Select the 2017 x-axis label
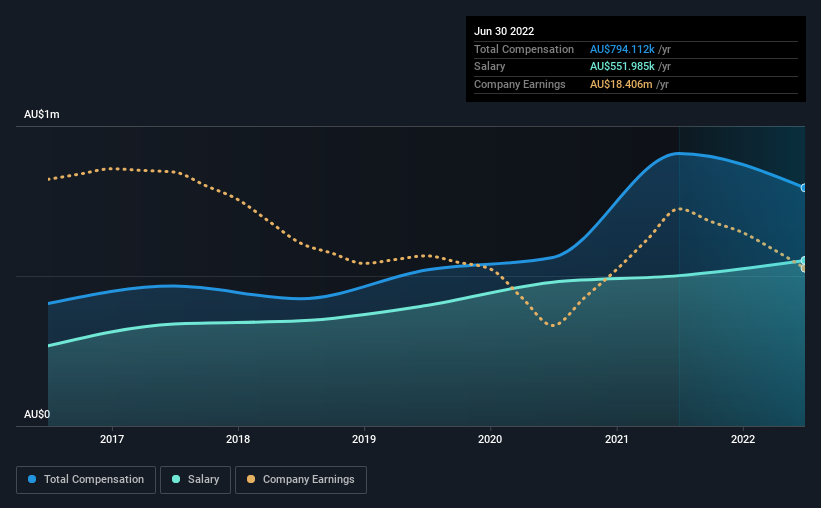Image resolution: width=821 pixels, height=508 pixels. (112, 439)
